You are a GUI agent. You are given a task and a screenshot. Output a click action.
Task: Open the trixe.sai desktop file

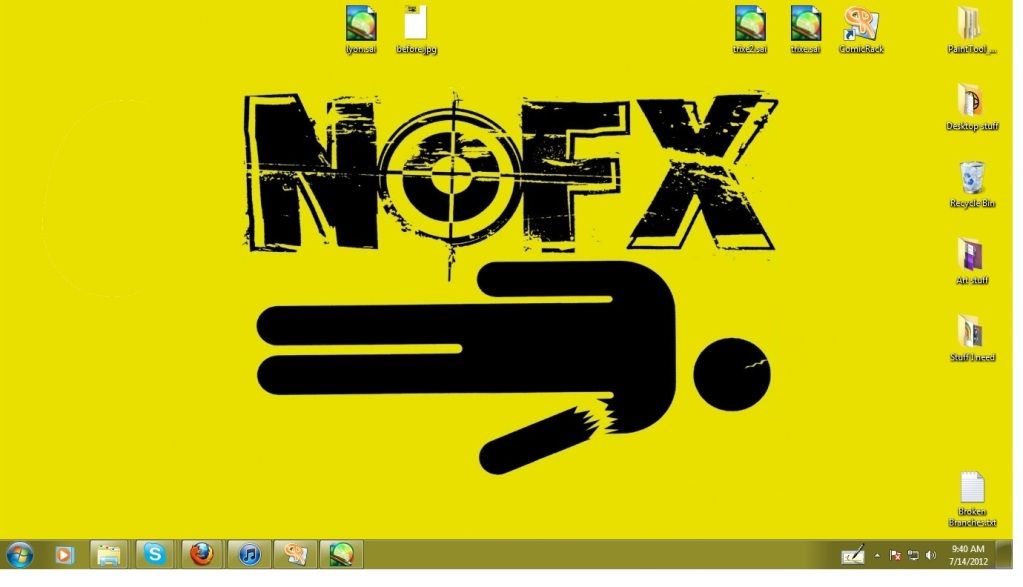(805, 29)
